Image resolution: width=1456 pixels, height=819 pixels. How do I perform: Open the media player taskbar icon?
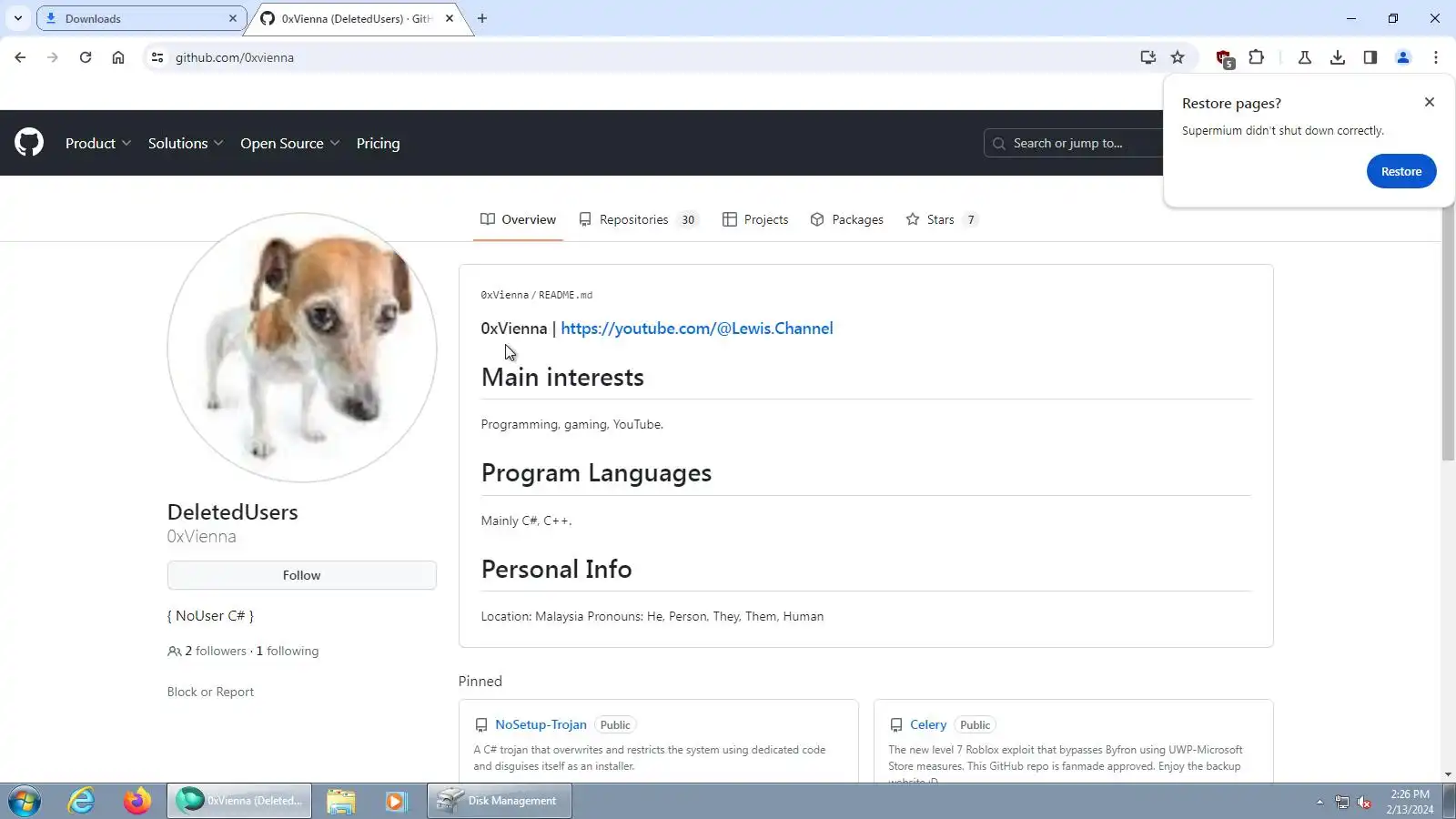click(x=396, y=801)
